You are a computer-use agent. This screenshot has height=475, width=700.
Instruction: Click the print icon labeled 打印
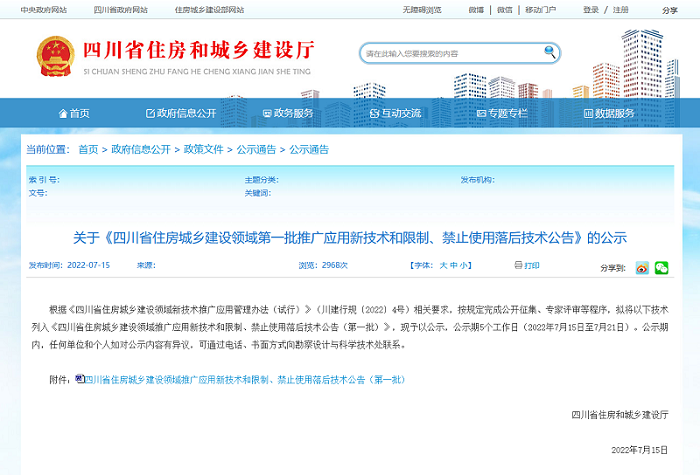point(526,265)
